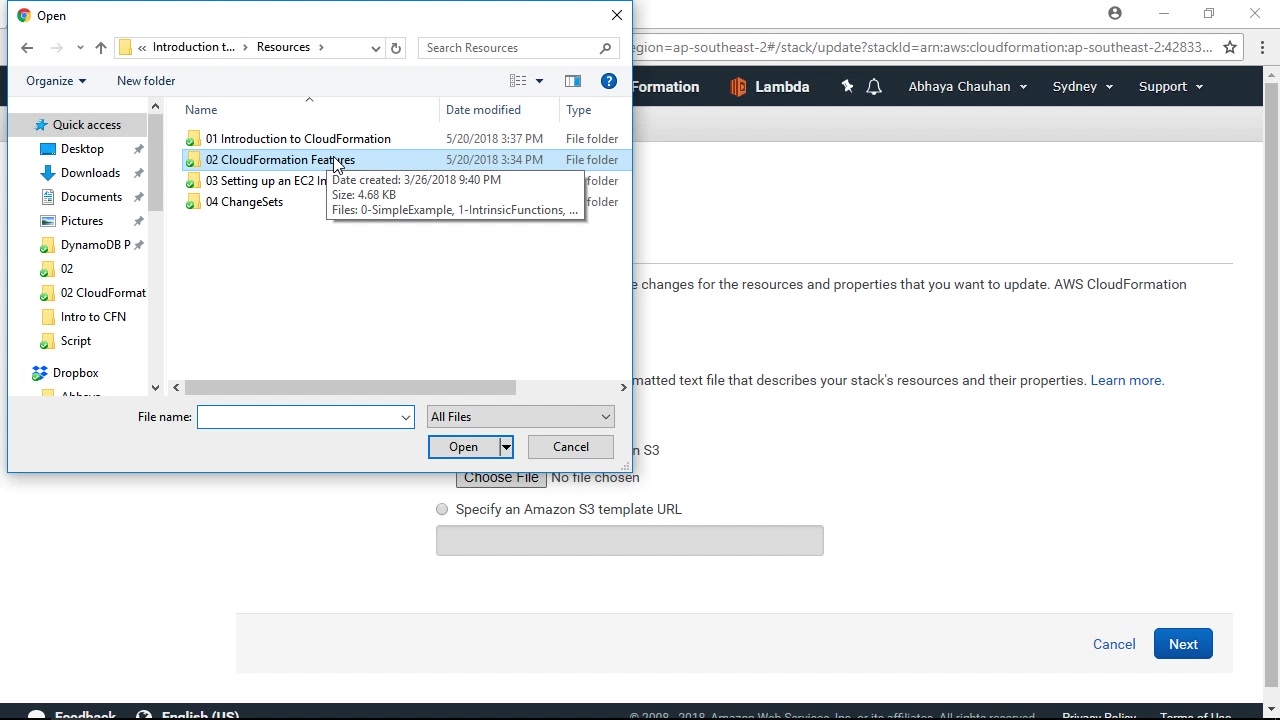Select the Pictures icon in sidebar
Image resolution: width=1280 pixels, height=720 pixels.
[47, 221]
